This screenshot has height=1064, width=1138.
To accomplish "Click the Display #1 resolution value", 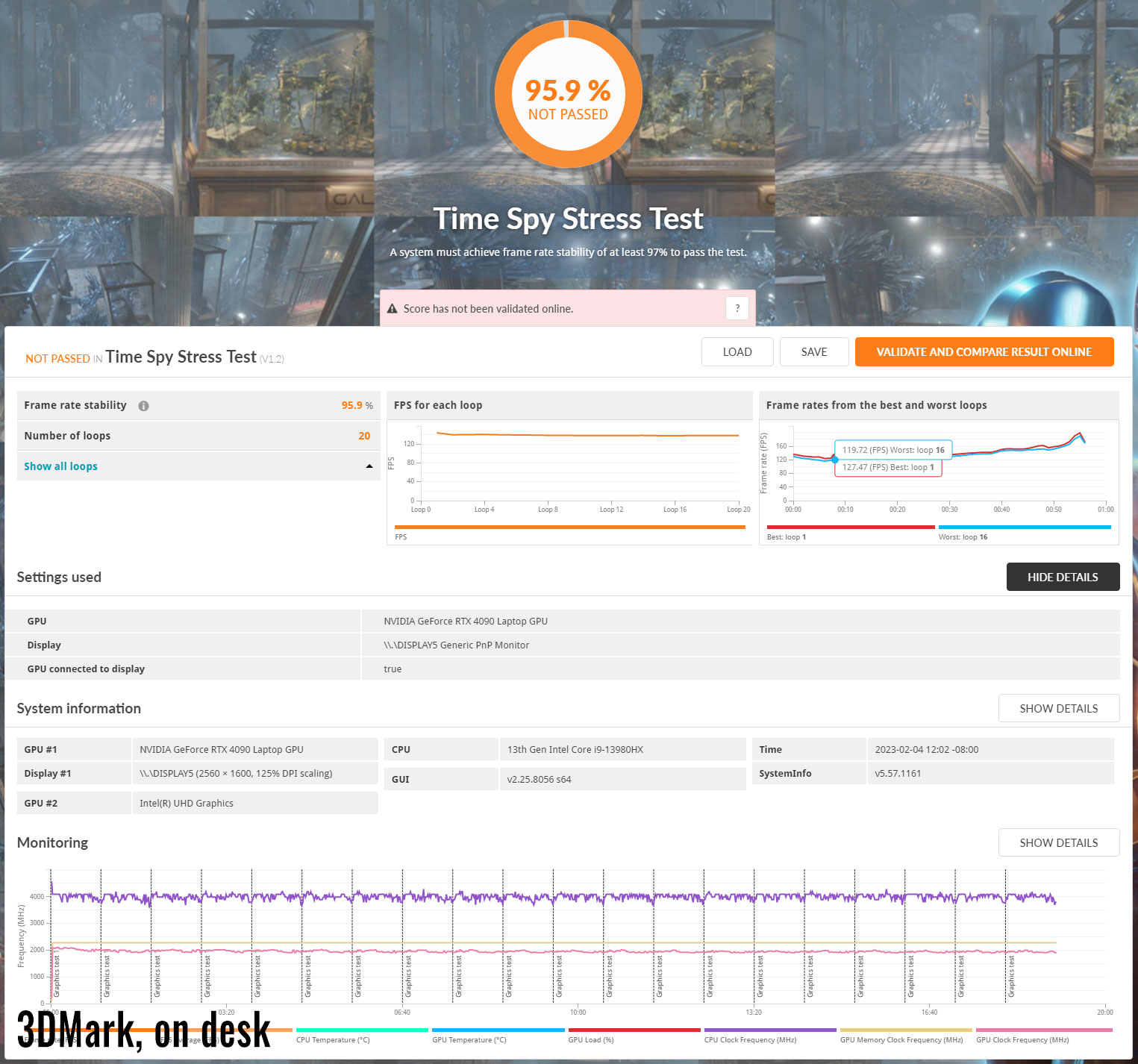I will point(236,773).
